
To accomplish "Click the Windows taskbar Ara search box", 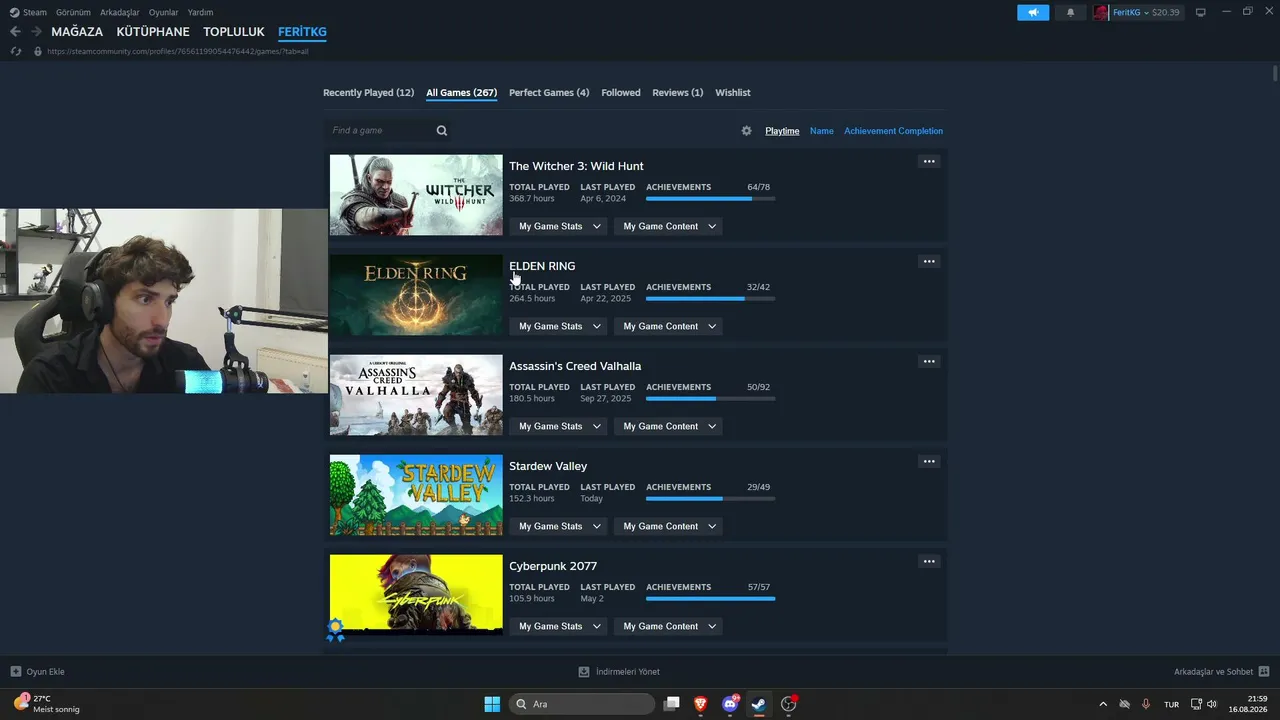I will tap(582, 704).
